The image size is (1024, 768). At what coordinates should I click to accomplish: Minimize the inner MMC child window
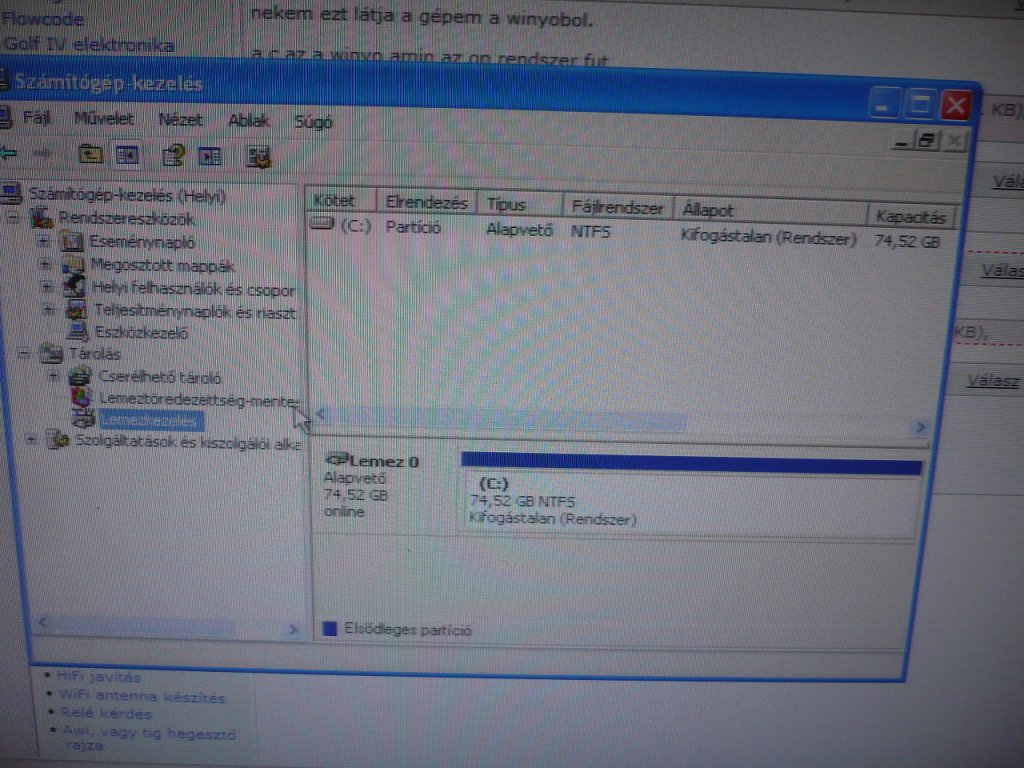point(901,142)
